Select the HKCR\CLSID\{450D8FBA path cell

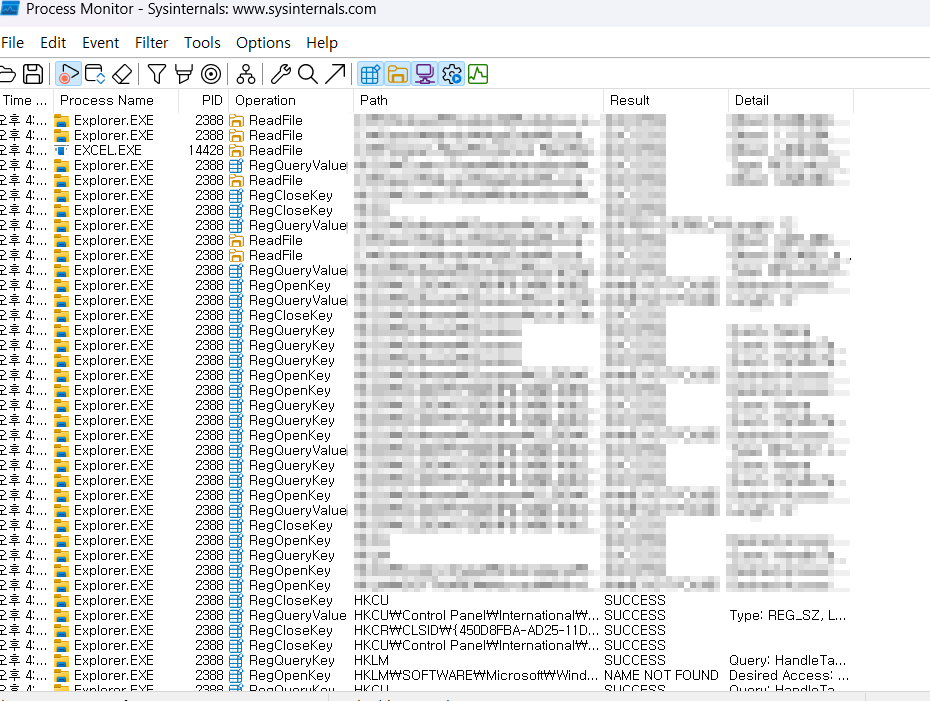pyautogui.click(x=476, y=630)
